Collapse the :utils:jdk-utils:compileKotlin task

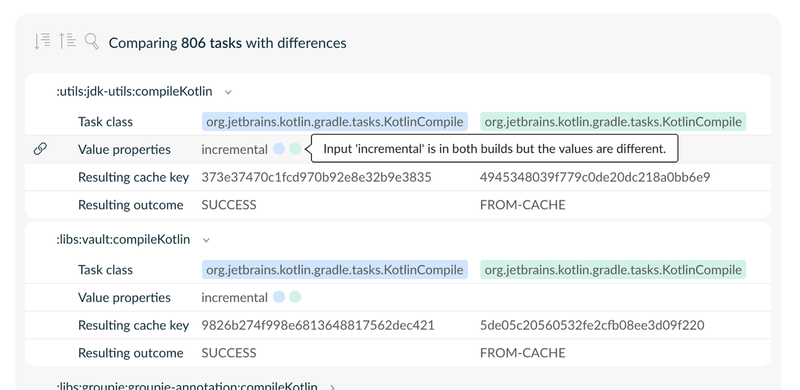pos(229,92)
